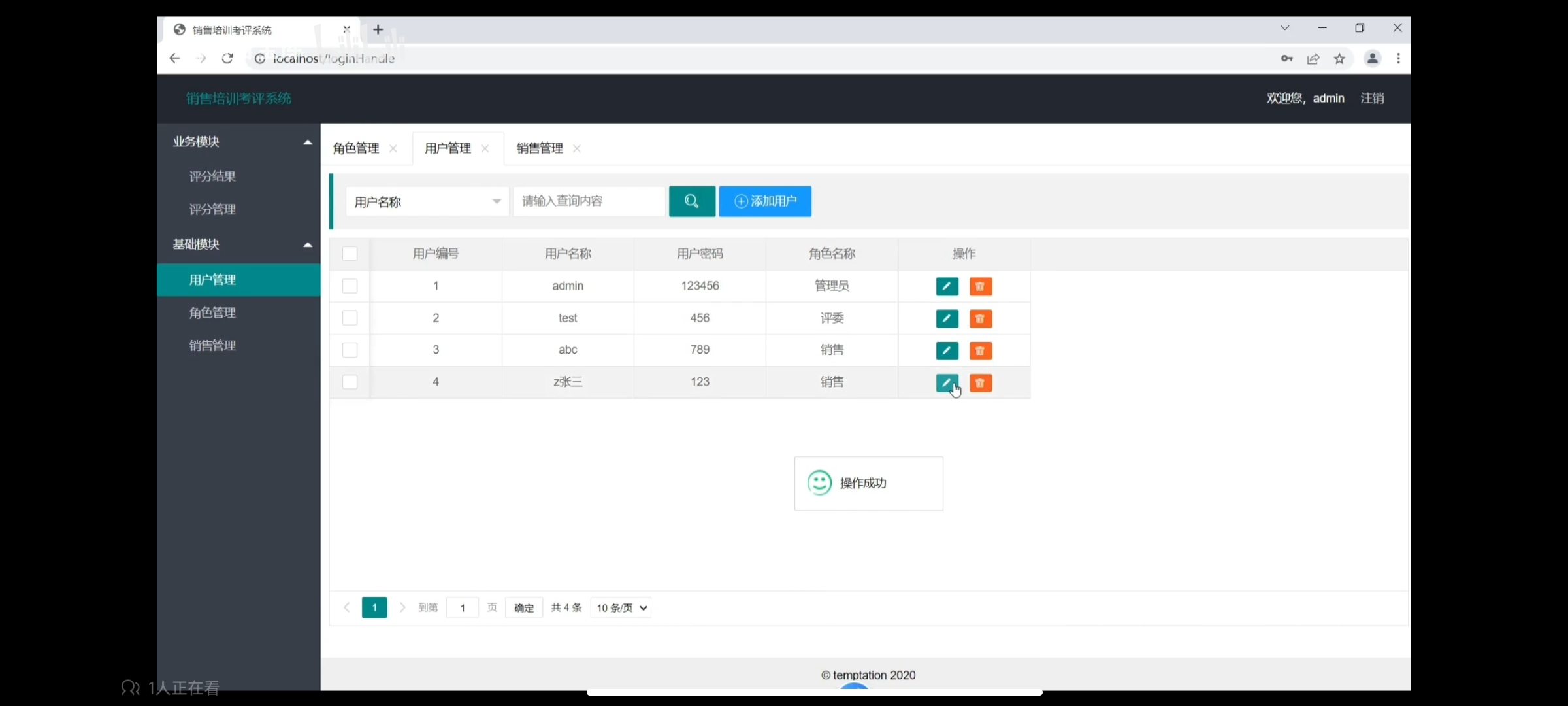Check the checkbox for user number 3

tap(350, 350)
